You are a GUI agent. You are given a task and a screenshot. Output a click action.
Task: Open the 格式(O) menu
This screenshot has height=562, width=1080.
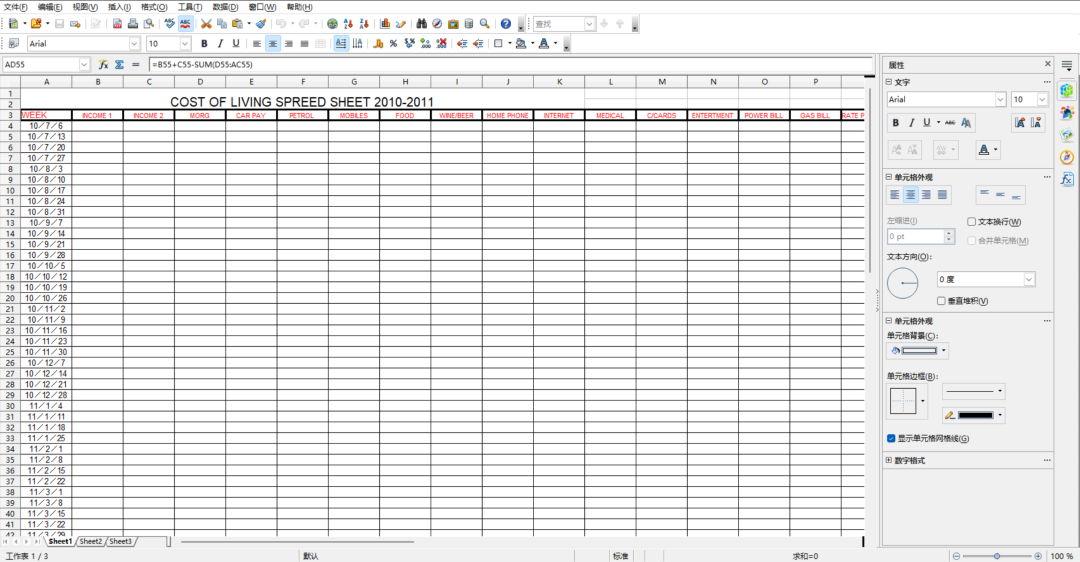[x=154, y=7]
